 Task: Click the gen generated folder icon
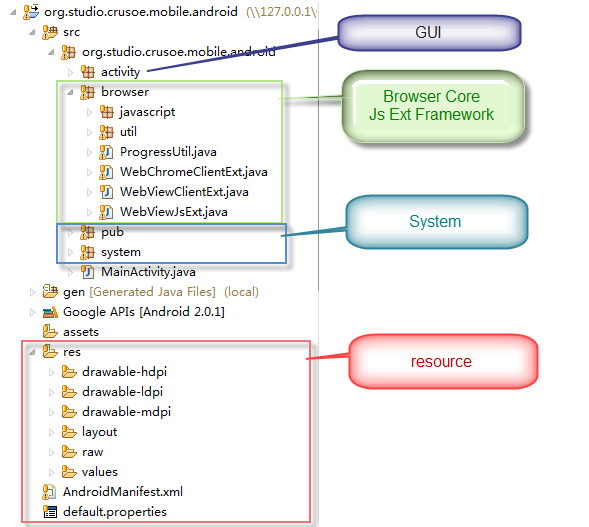[50, 291]
